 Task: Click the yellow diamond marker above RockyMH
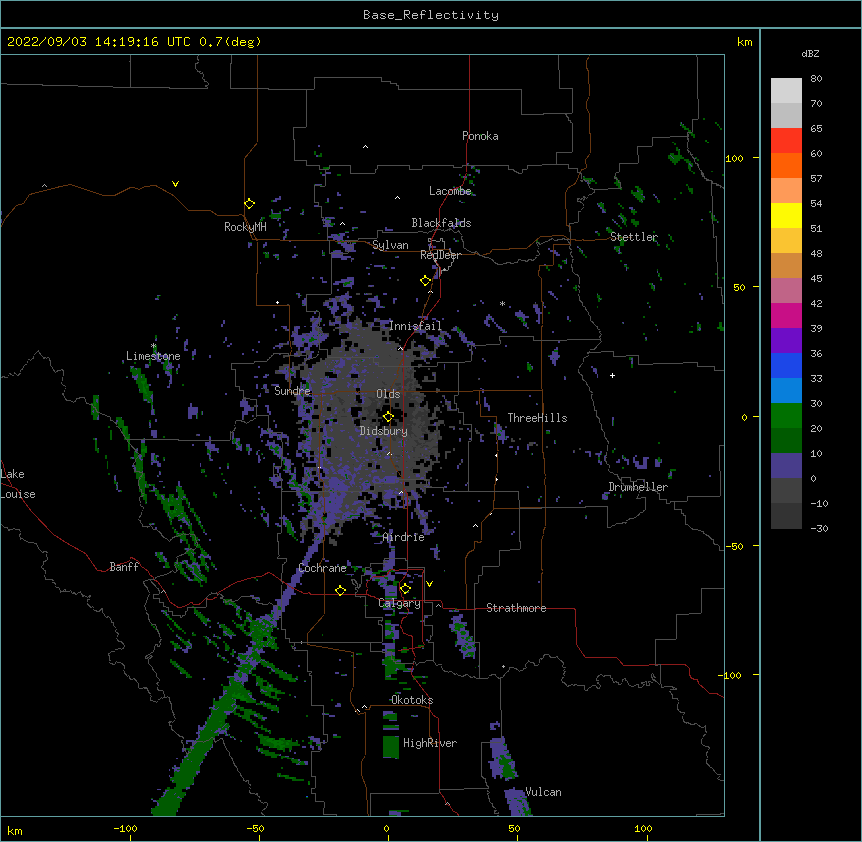point(250,204)
